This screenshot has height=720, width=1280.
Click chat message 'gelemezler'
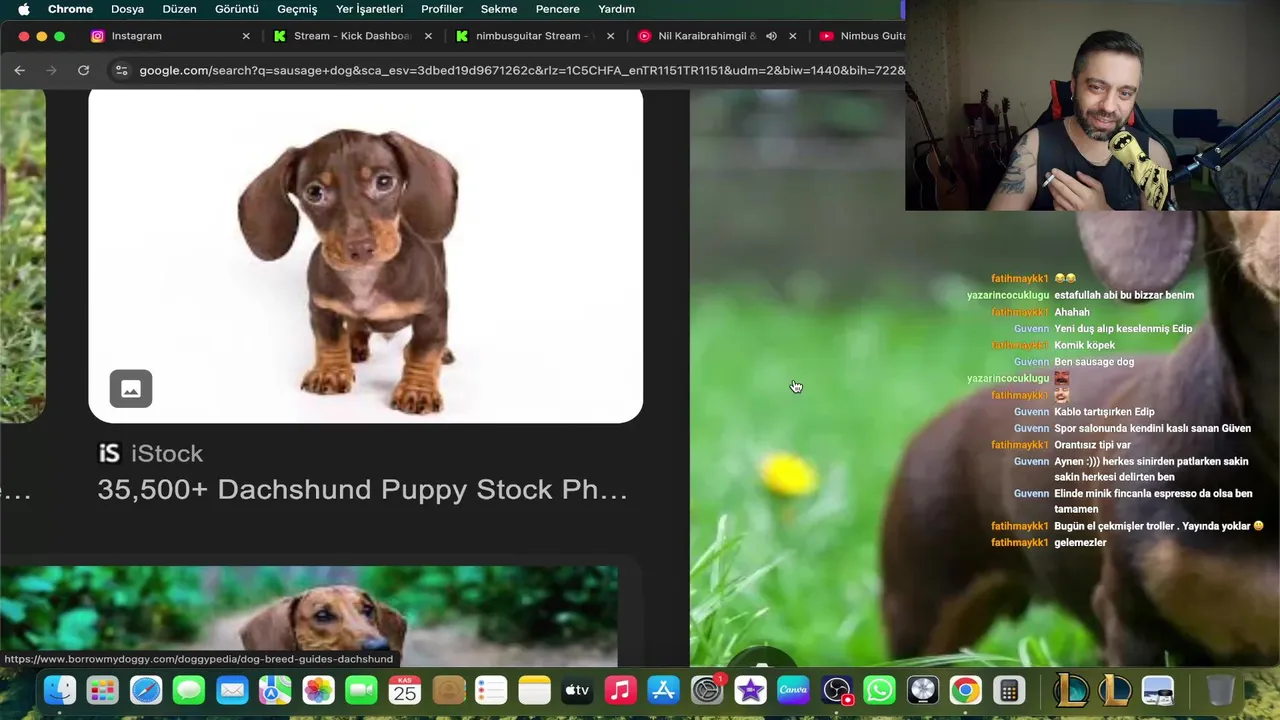1080,543
